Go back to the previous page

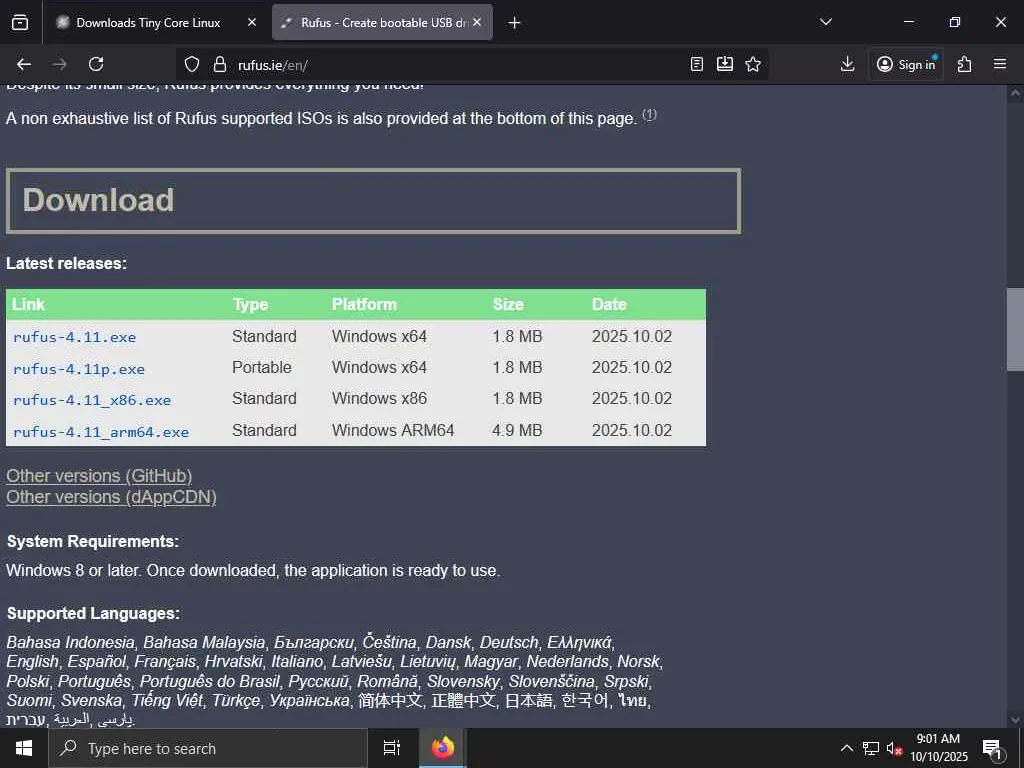(x=24, y=64)
